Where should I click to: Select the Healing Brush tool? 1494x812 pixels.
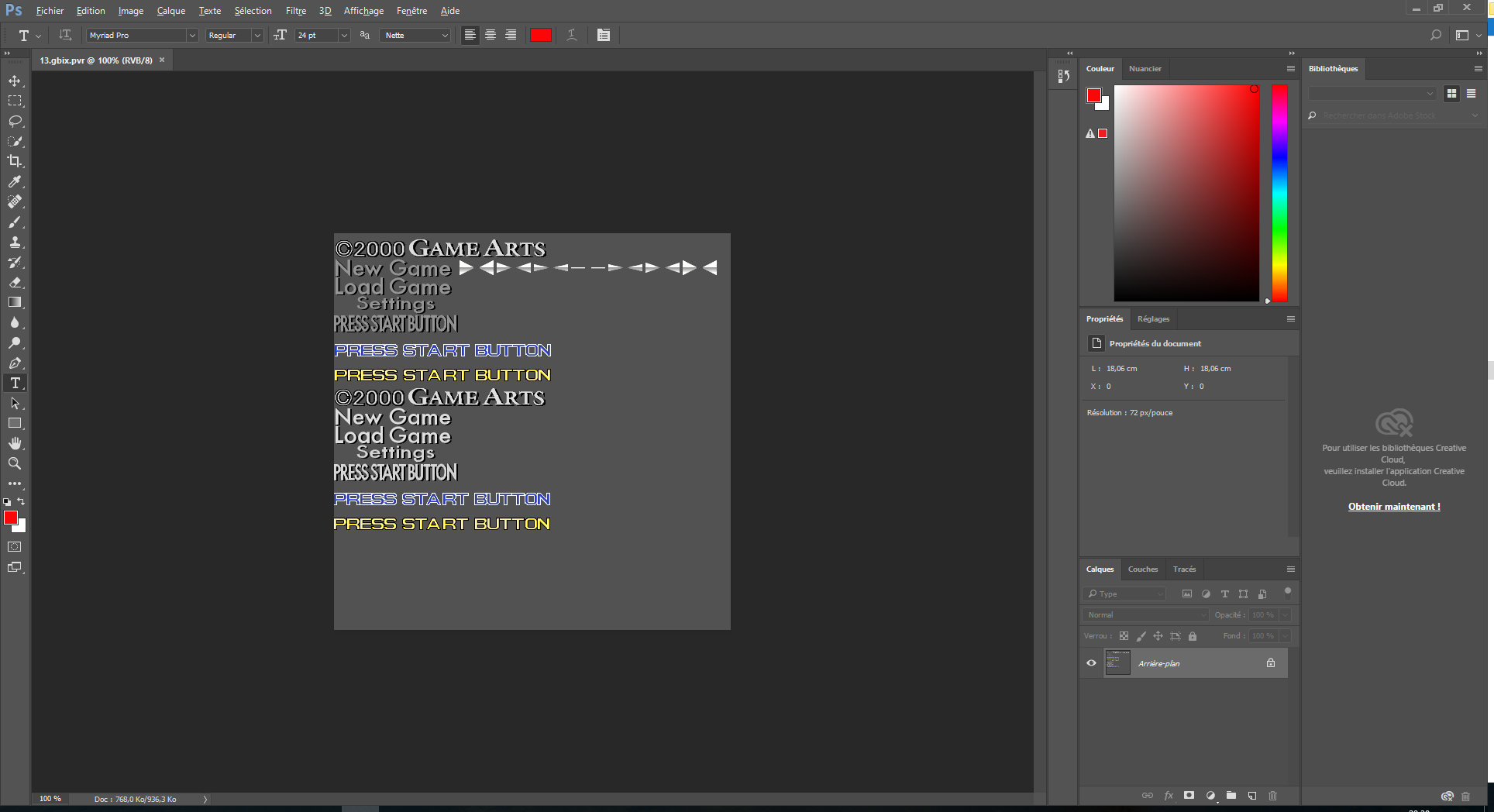pyautogui.click(x=15, y=201)
